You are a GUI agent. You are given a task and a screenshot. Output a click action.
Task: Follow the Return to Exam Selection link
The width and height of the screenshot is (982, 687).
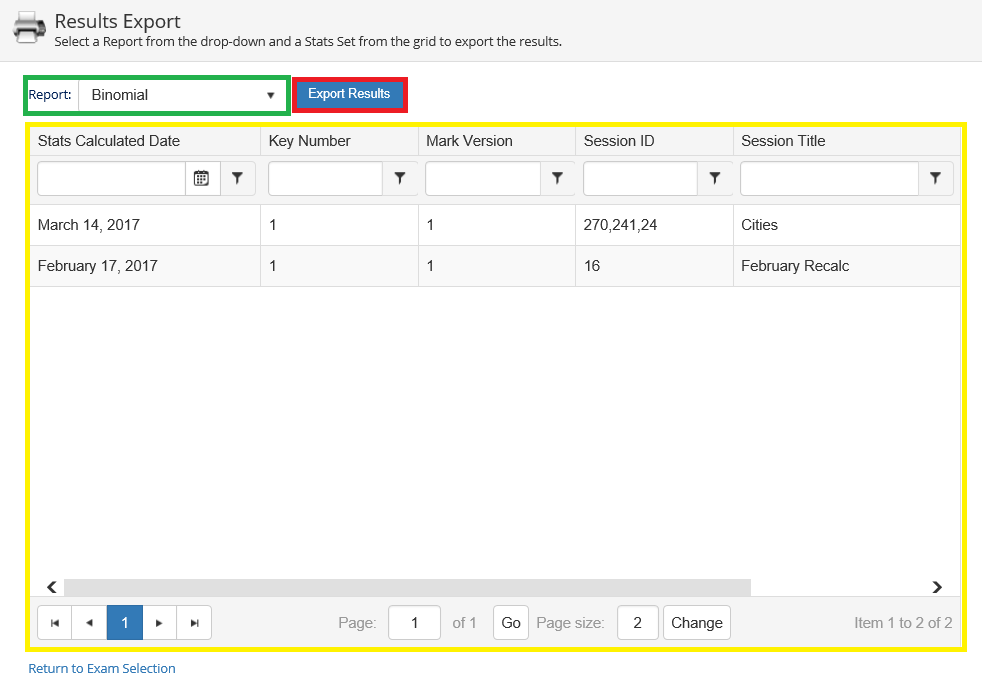click(x=102, y=668)
